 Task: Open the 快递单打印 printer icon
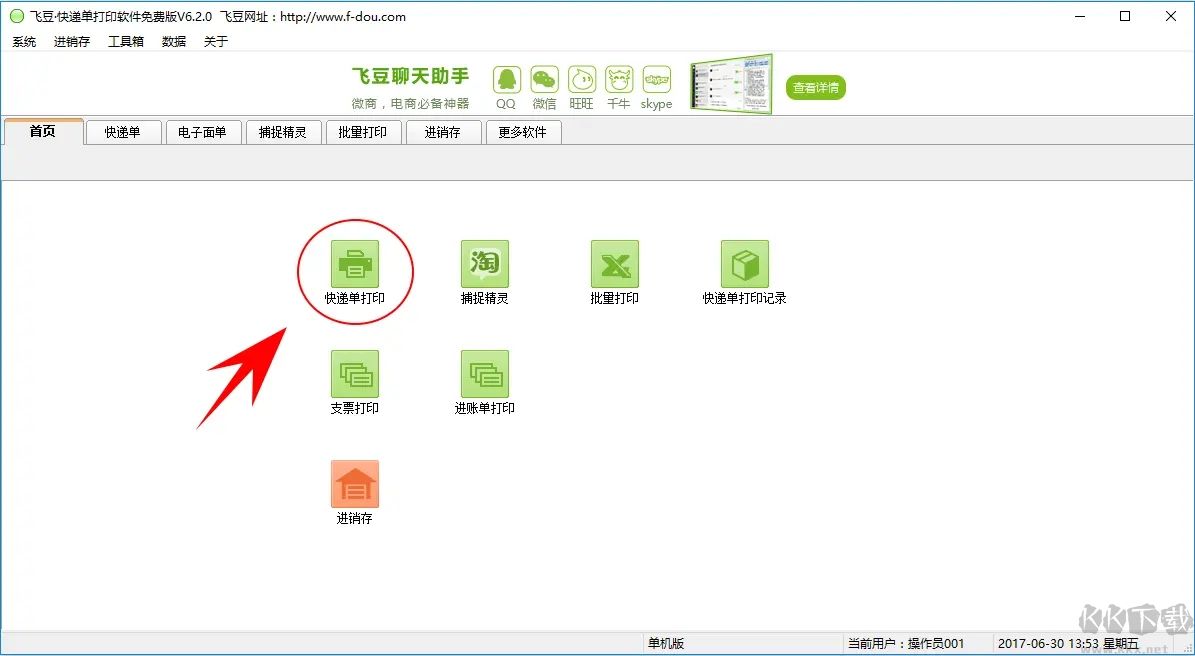coord(354,264)
